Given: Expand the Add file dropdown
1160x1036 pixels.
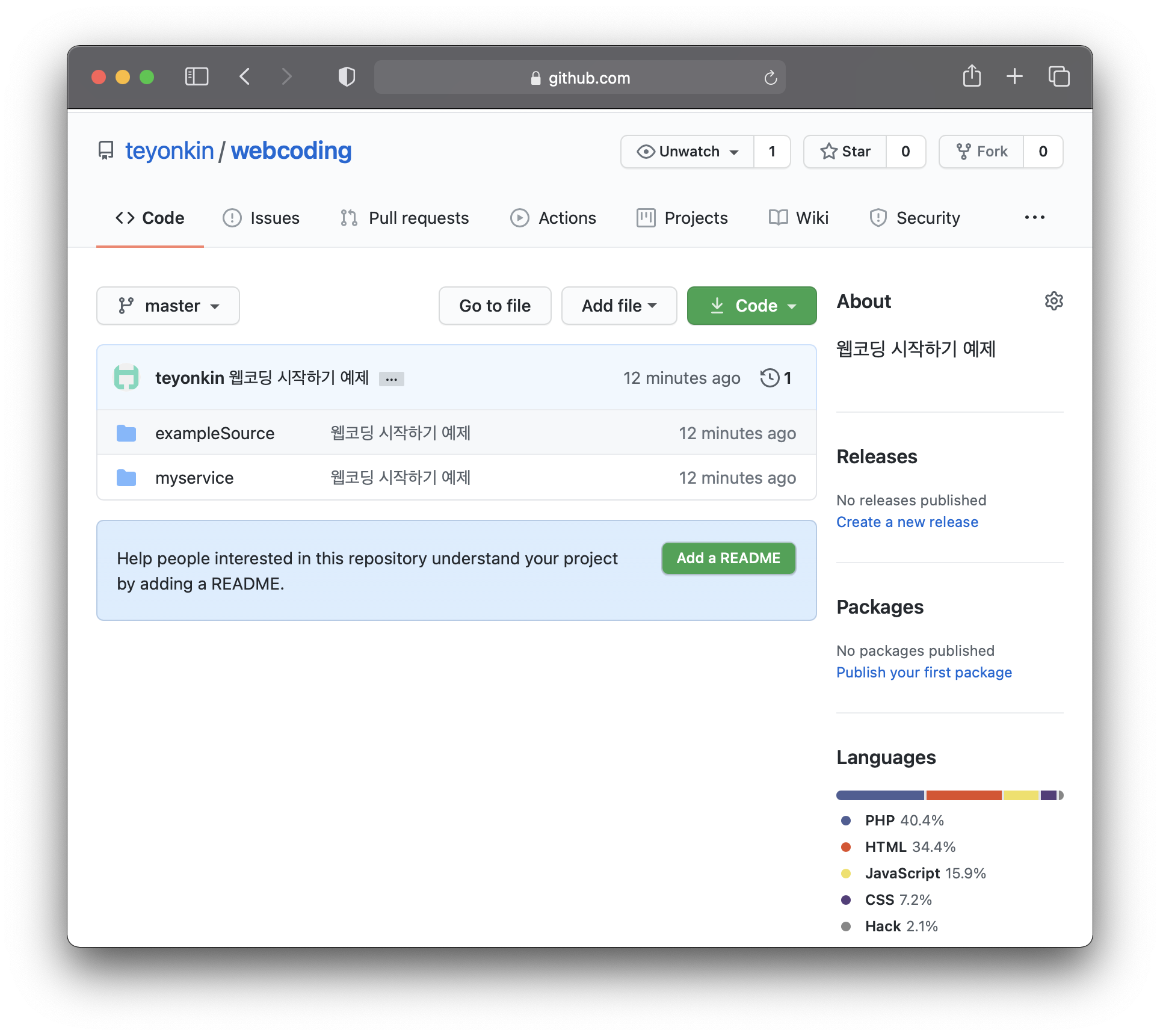Looking at the screenshot, I should (x=619, y=306).
